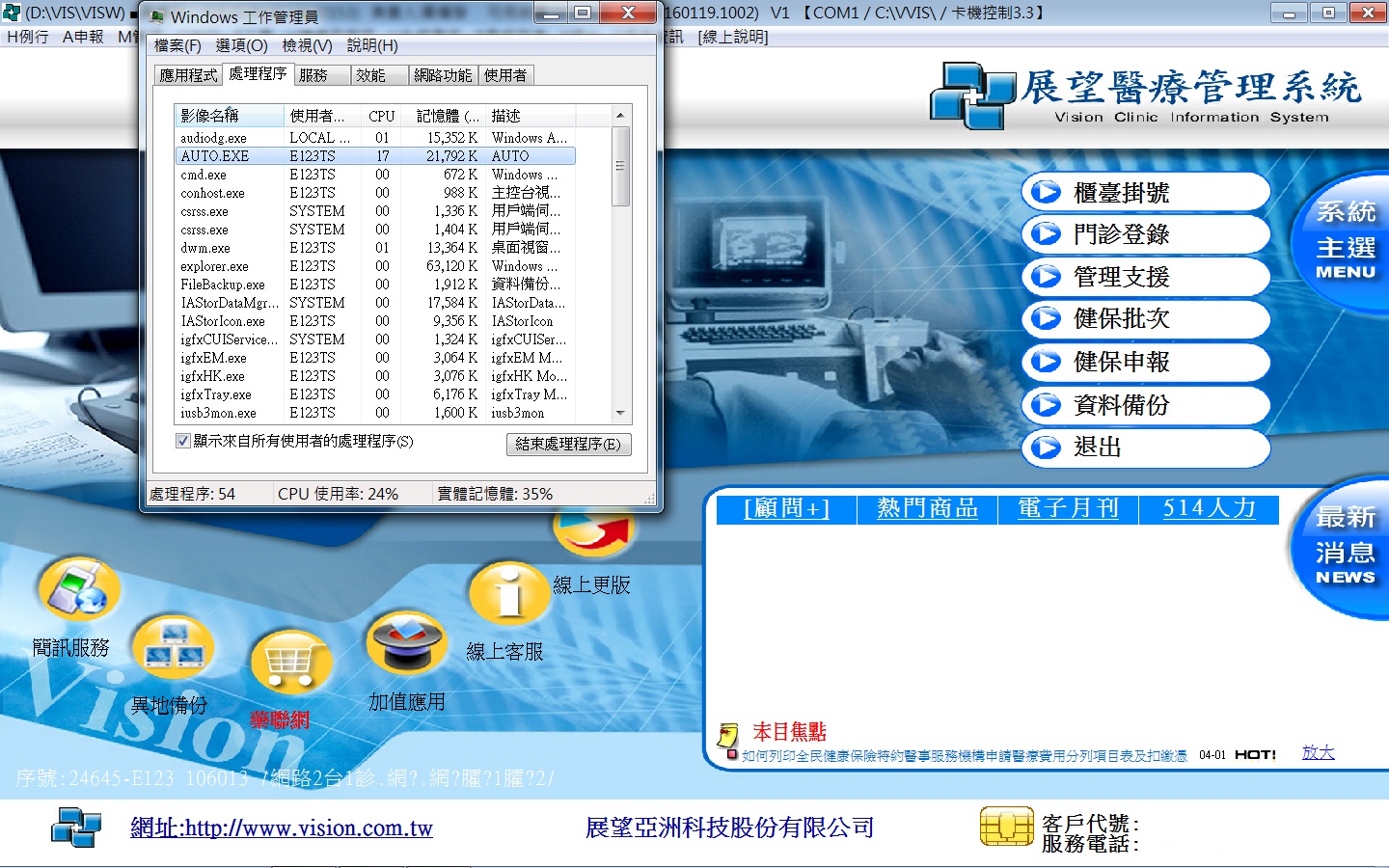1389x868 pixels.
Task: Click the process list scroll down arrow
Action: tap(620, 413)
